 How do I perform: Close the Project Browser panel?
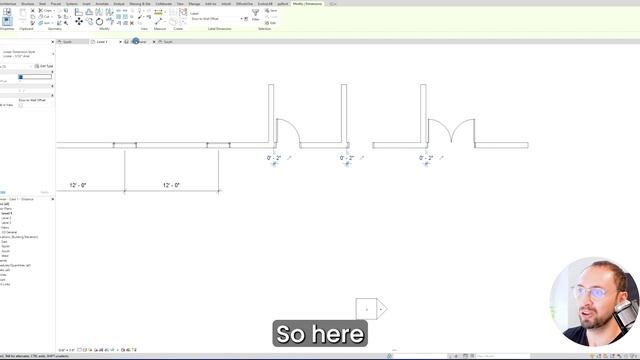click(52, 199)
